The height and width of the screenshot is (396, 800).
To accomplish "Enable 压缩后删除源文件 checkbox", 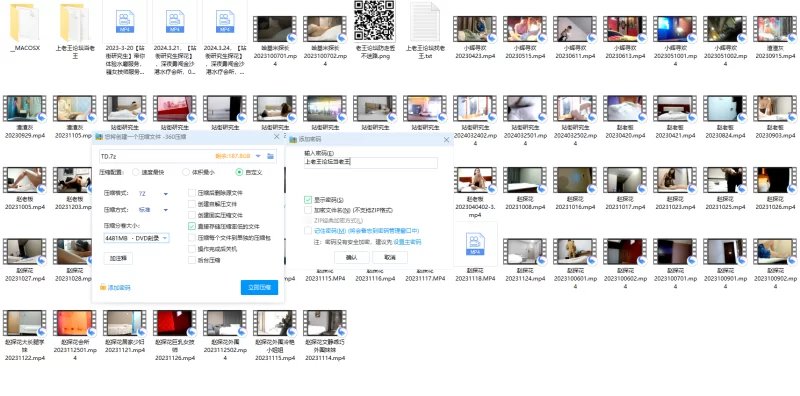I will (192, 193).
